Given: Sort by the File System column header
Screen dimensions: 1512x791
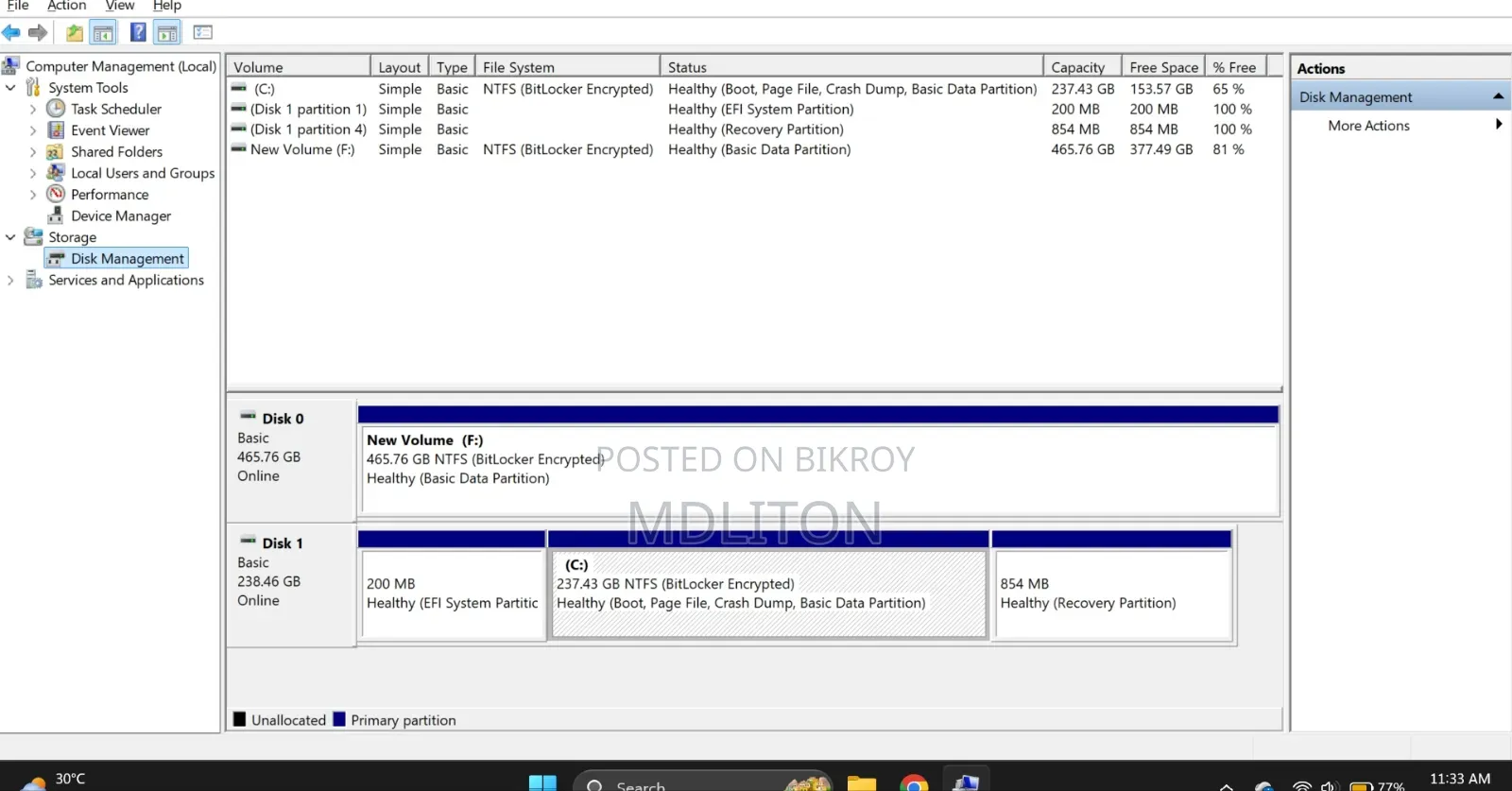Looking at the screenshot, I should click(x=567, y=67).
